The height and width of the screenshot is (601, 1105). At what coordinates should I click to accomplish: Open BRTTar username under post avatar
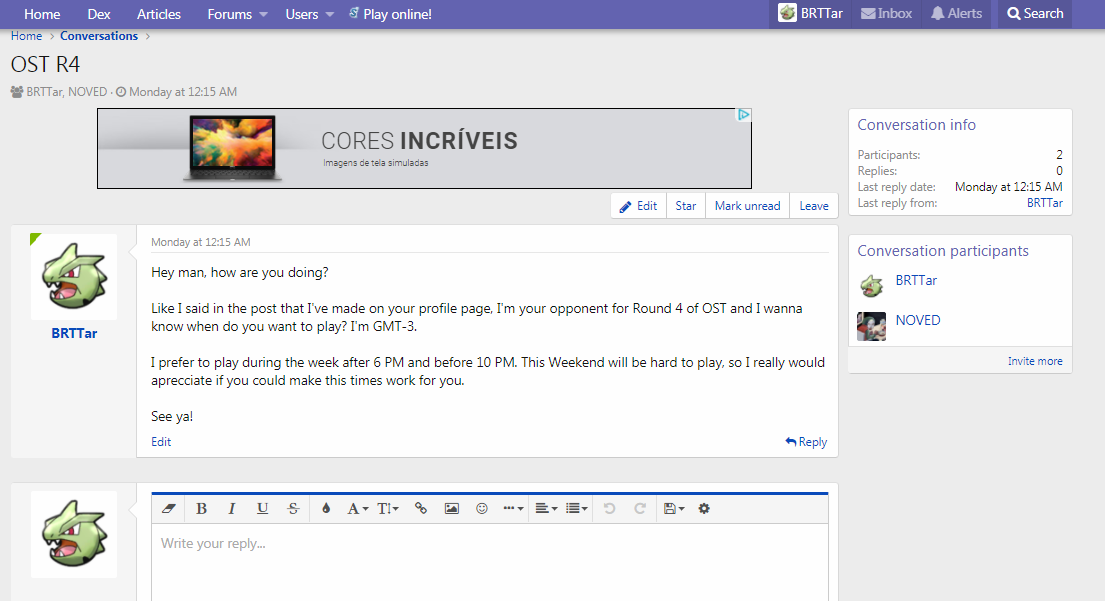74,333
